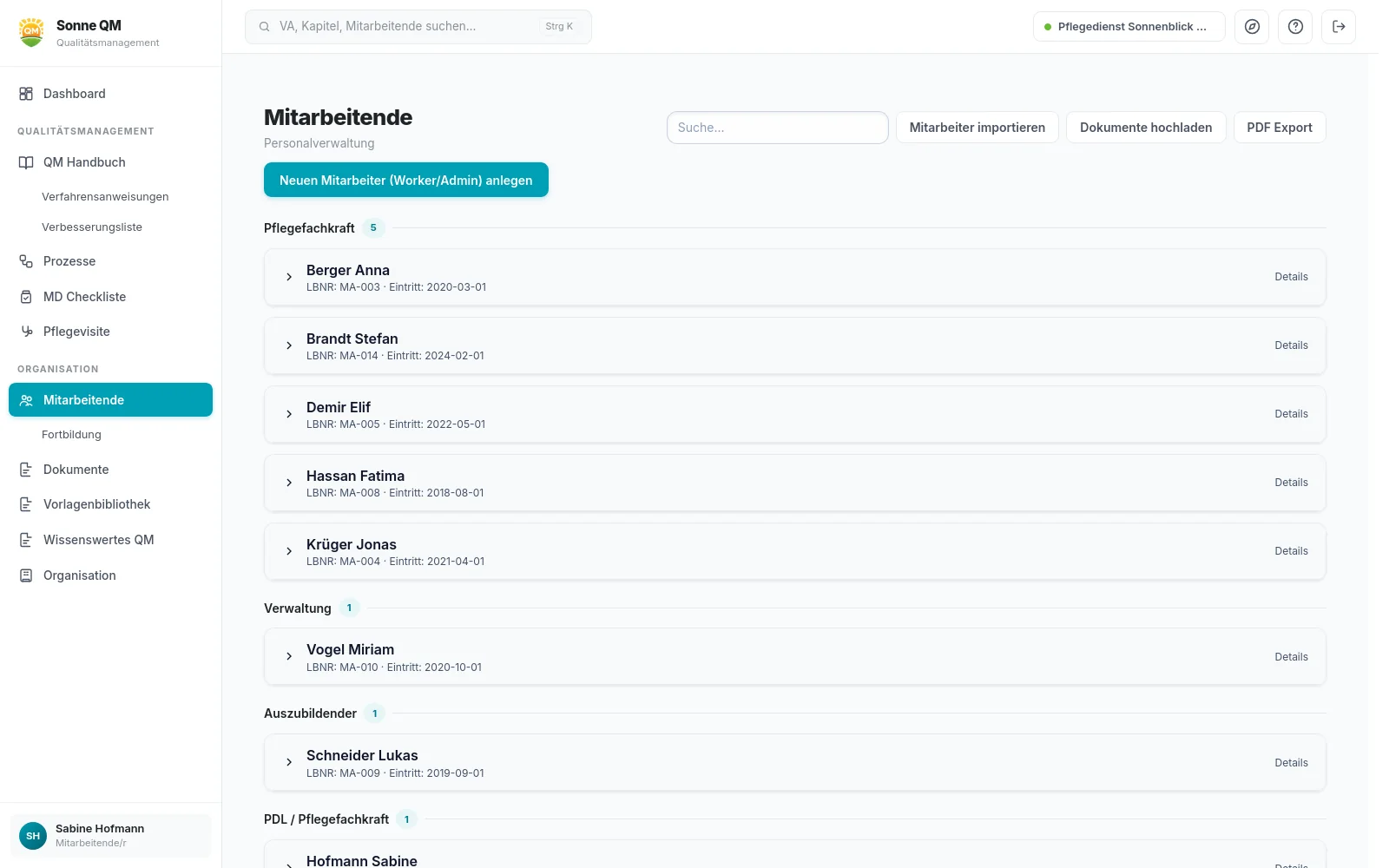The width and height of the screenshot is (1389, 868).
Task: Click the Dashboard grid icon
Action: pos(26,94)
